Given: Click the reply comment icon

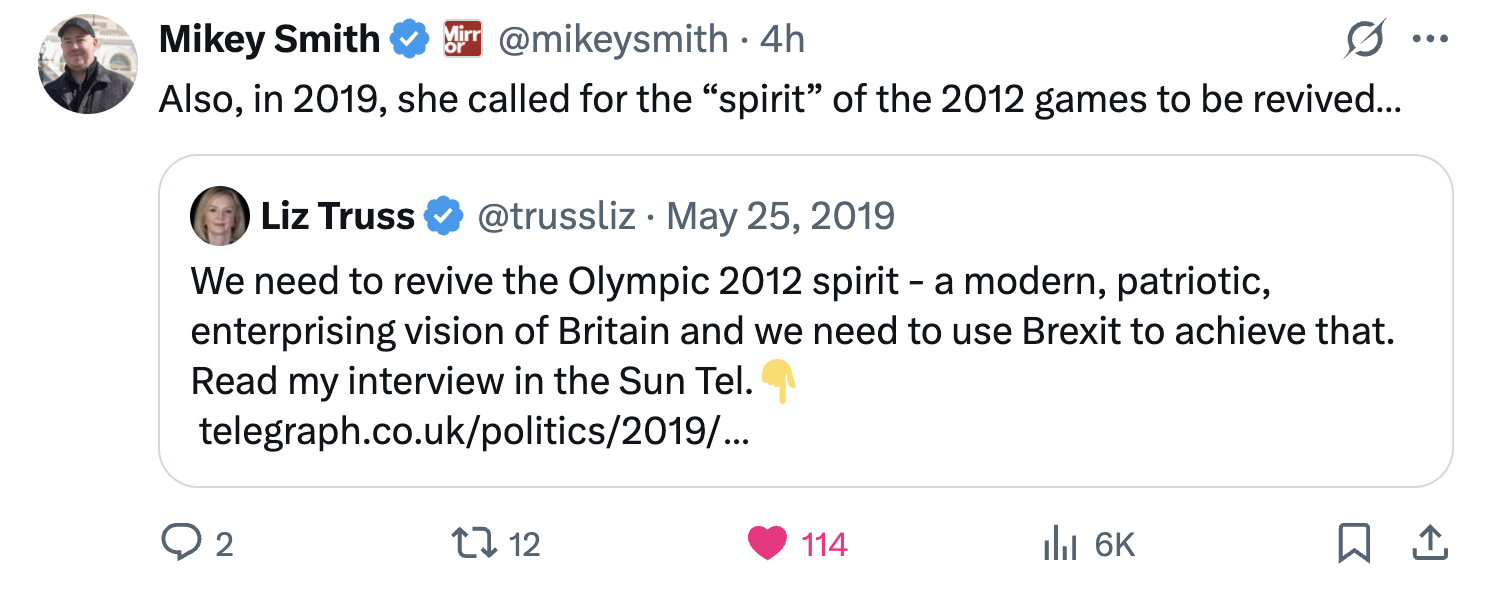Looking at the screenshot, I should [180, 544].
